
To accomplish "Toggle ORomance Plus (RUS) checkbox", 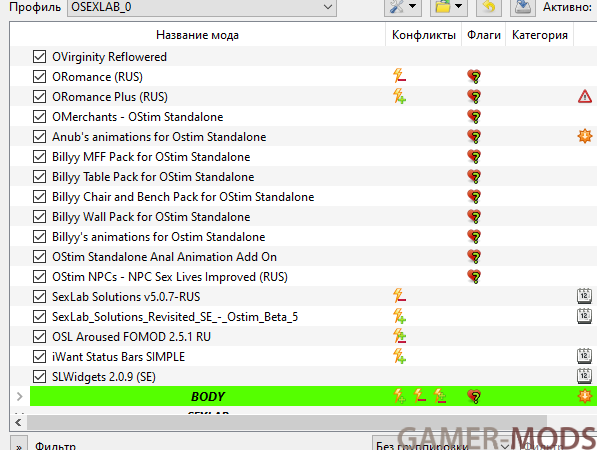I will coord(40,97).
